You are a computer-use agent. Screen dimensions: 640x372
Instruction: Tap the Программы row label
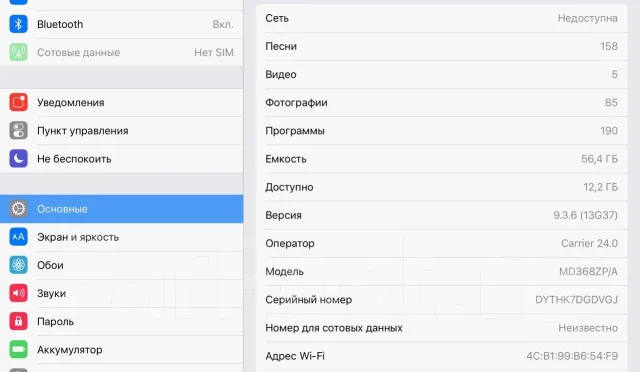(295, 131)
